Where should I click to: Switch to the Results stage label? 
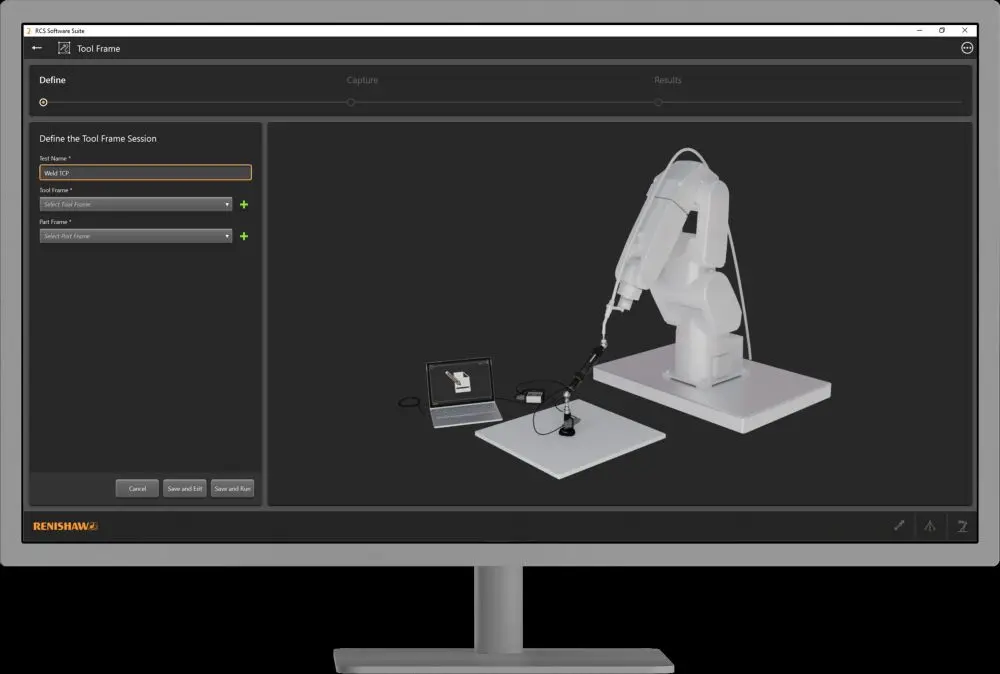[667, 80]
